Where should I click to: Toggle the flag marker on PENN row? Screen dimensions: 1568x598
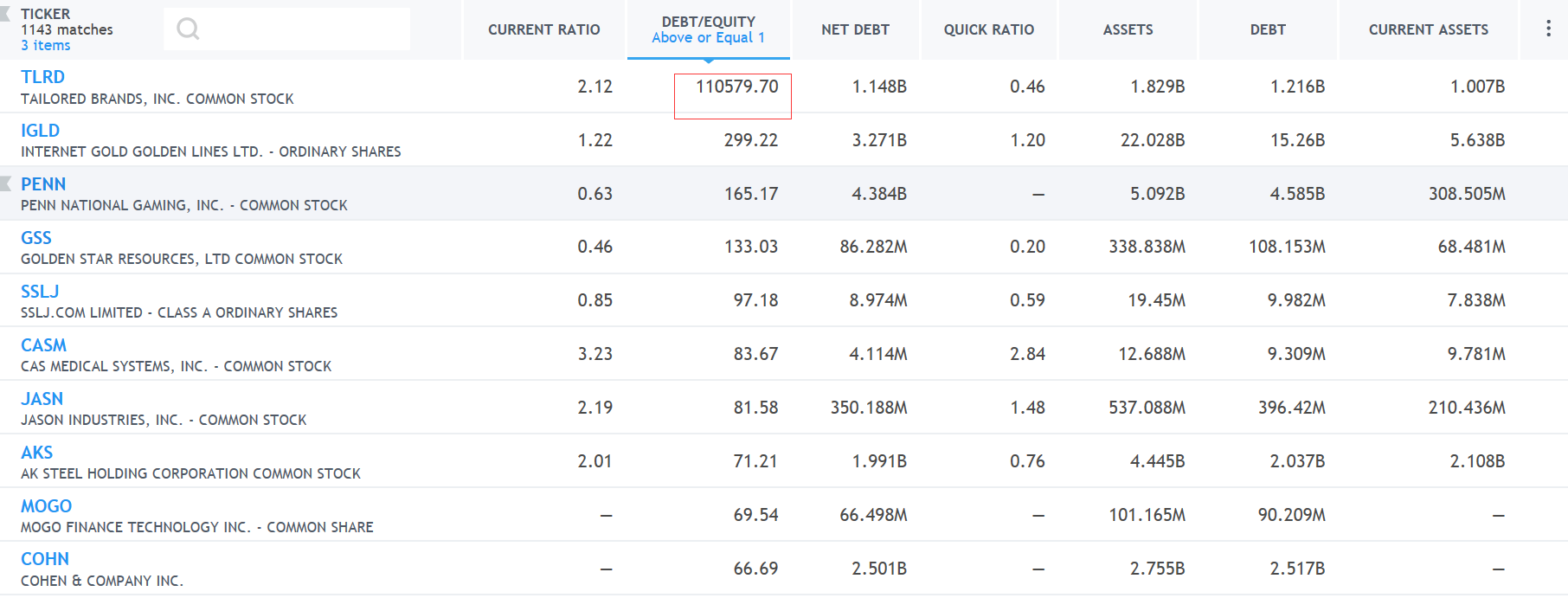tap(6, 183)
